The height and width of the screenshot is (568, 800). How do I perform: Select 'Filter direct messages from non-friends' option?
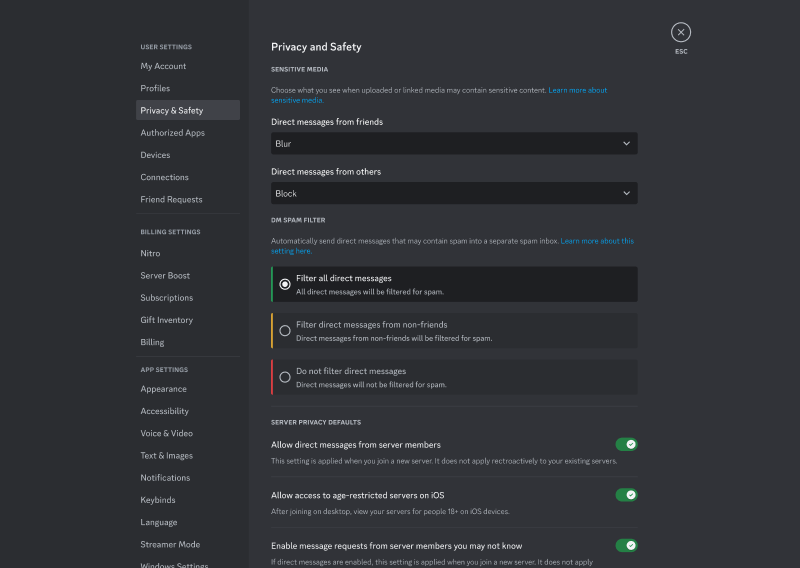454,331
